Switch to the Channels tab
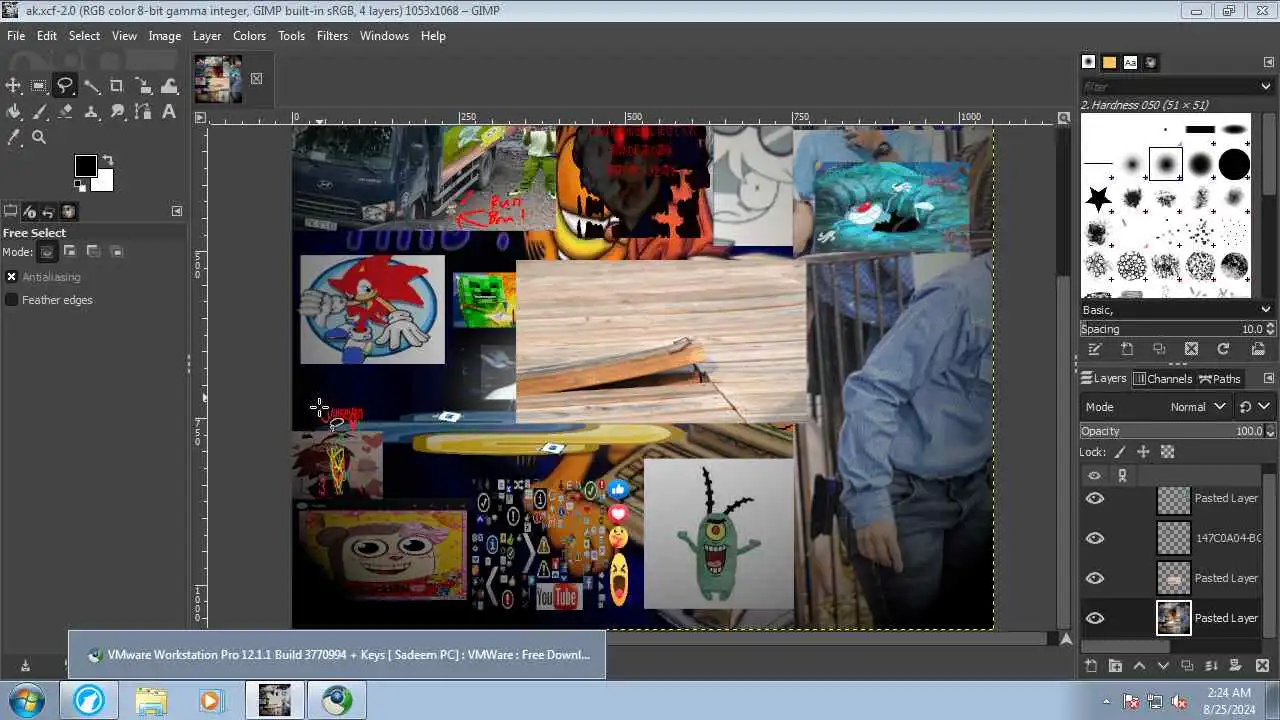Screen dimensions: 1280x720 [x=1162, y=379]
